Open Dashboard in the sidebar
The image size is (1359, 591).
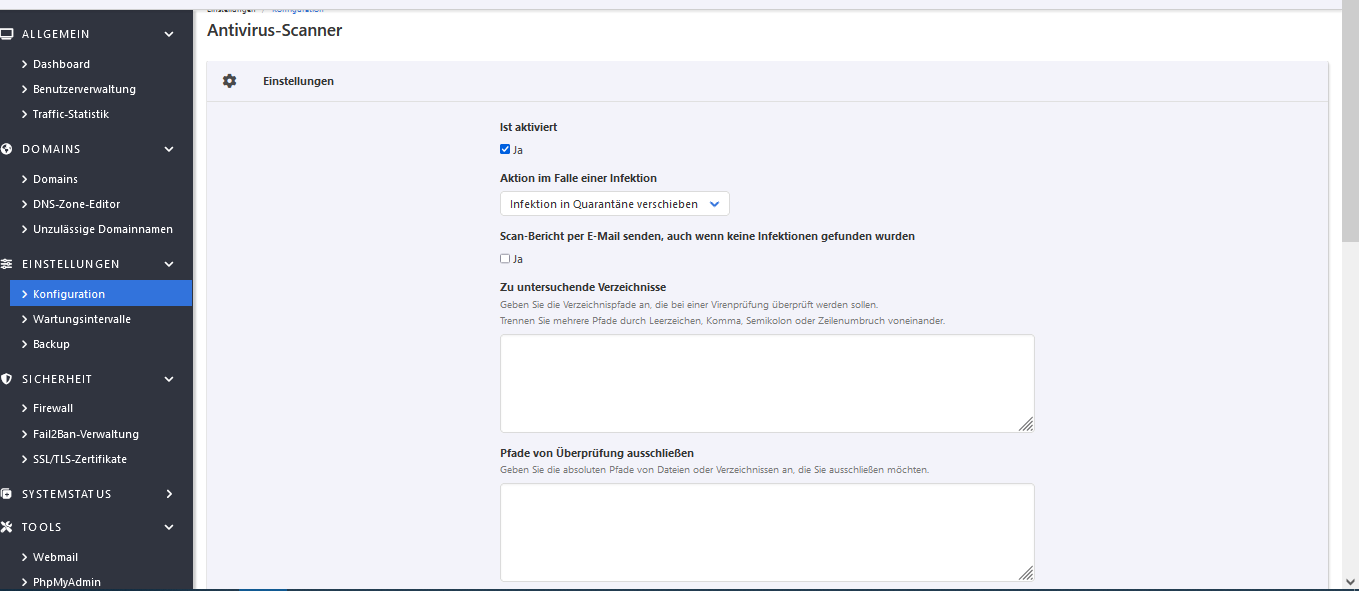click(x=61, y=64)
